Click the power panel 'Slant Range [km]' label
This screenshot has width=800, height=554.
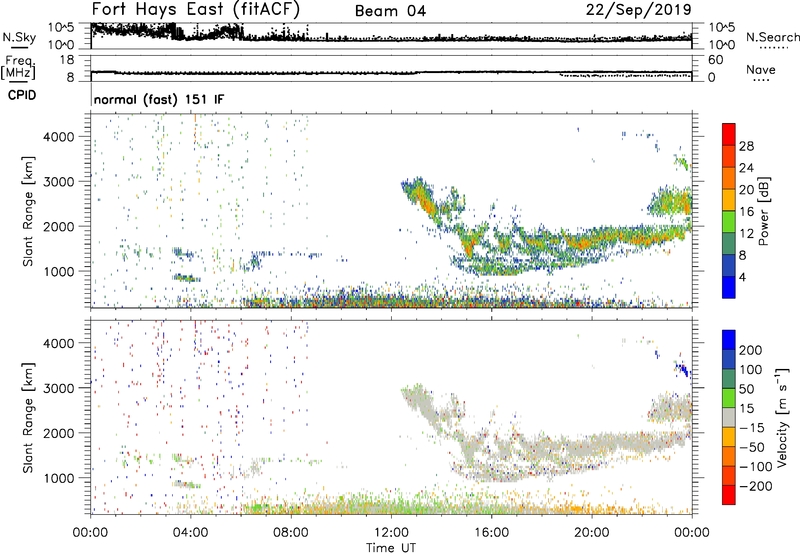pos(28,211)
